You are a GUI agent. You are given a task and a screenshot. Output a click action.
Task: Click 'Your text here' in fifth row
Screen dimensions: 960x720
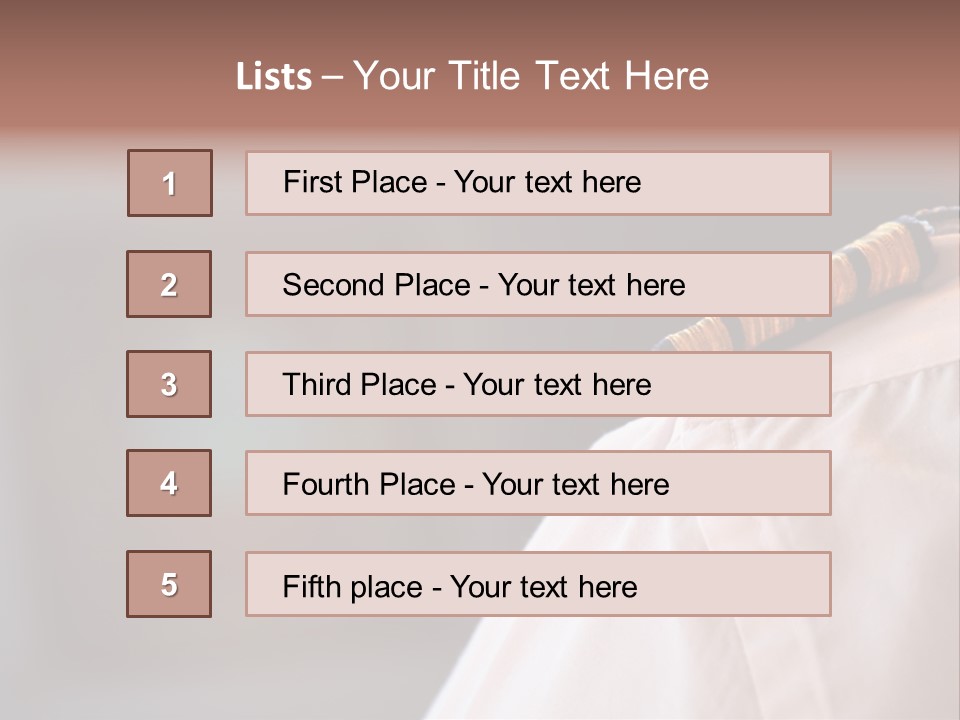point(543,586)
